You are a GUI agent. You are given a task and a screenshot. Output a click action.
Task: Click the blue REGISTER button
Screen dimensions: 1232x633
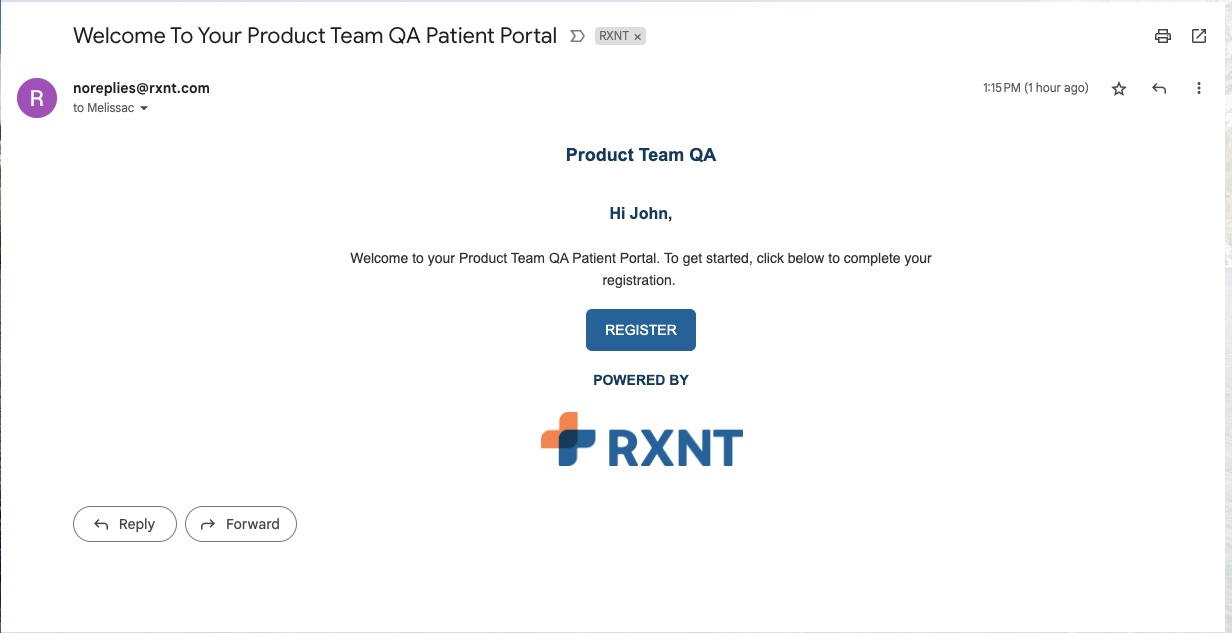pyautogui.click(x=641, y=330)
